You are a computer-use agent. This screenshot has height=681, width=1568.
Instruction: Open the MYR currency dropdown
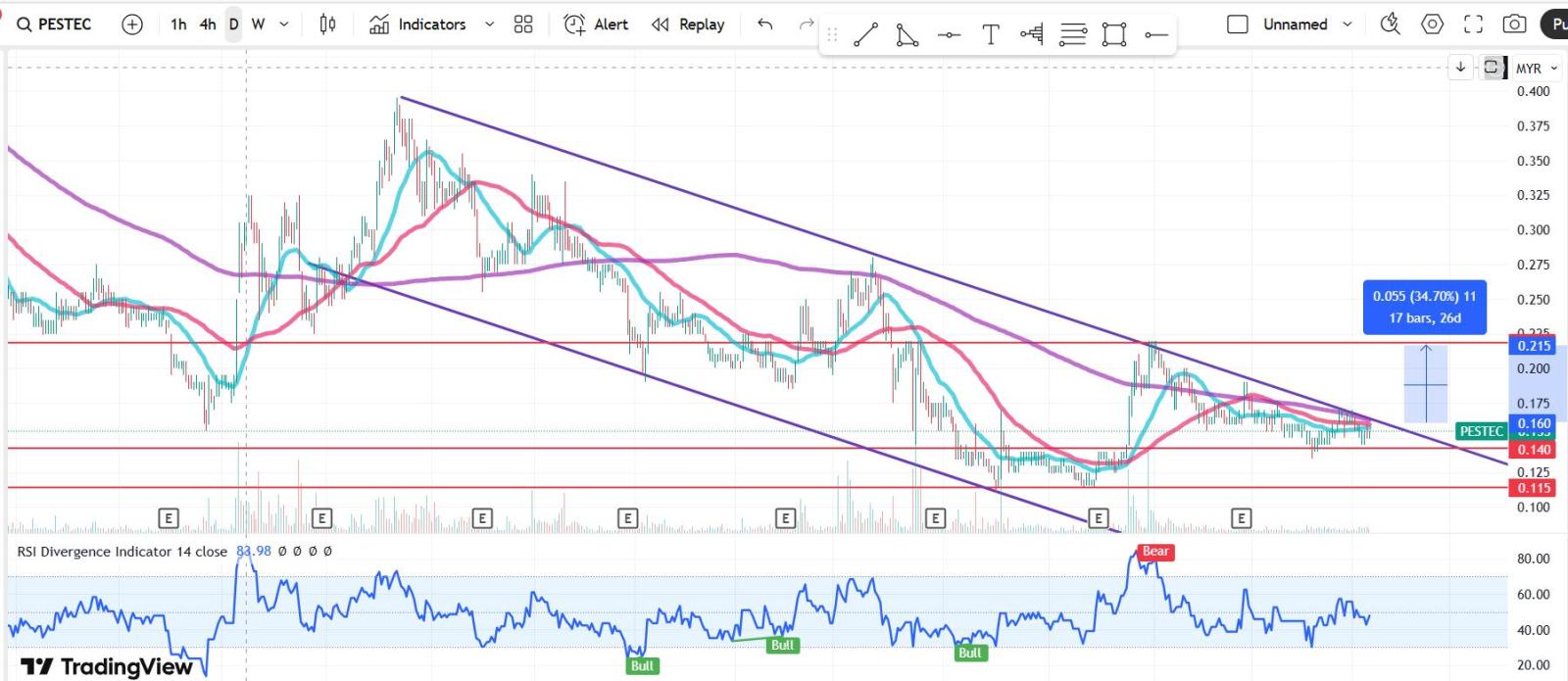pyautogui.click(x=1537, y=69)
